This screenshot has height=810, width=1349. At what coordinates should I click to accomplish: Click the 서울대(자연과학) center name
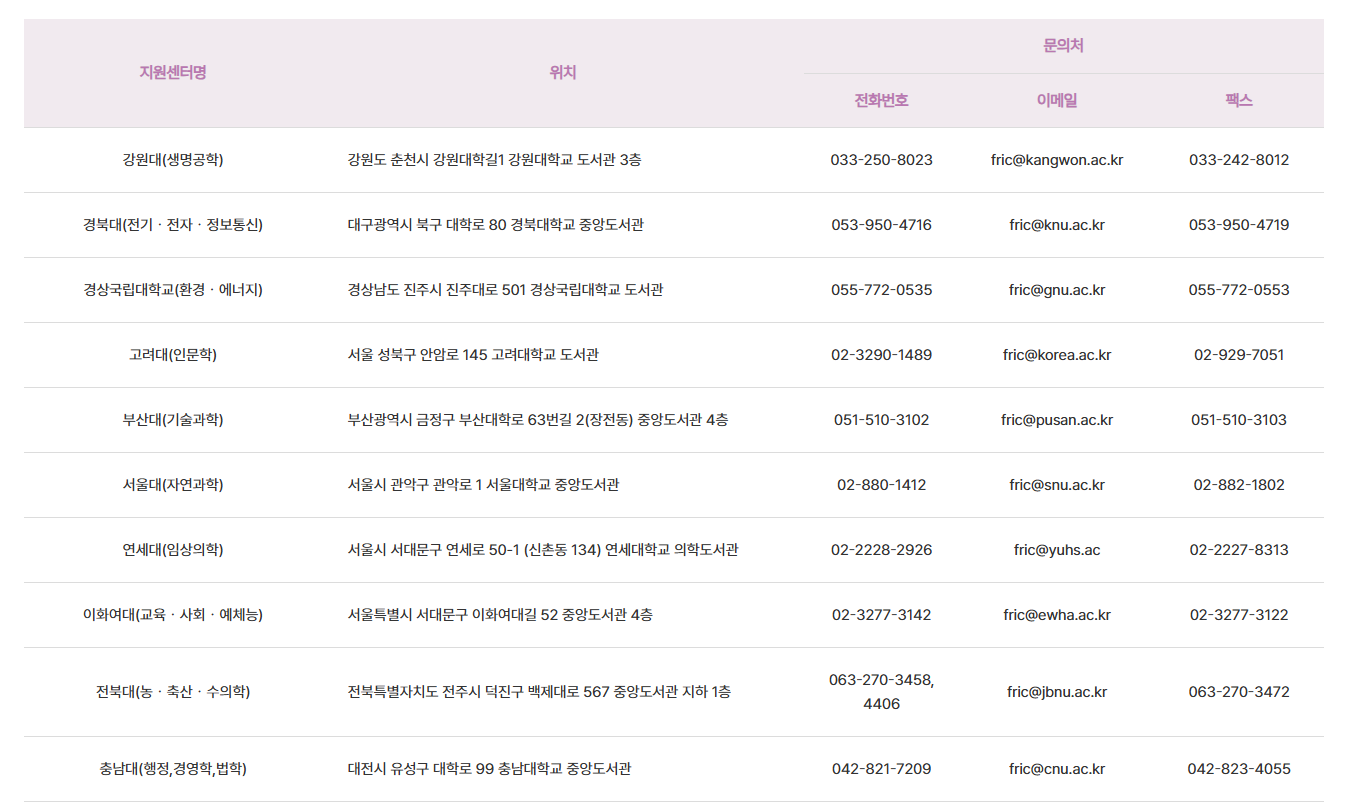coord(173,485)
